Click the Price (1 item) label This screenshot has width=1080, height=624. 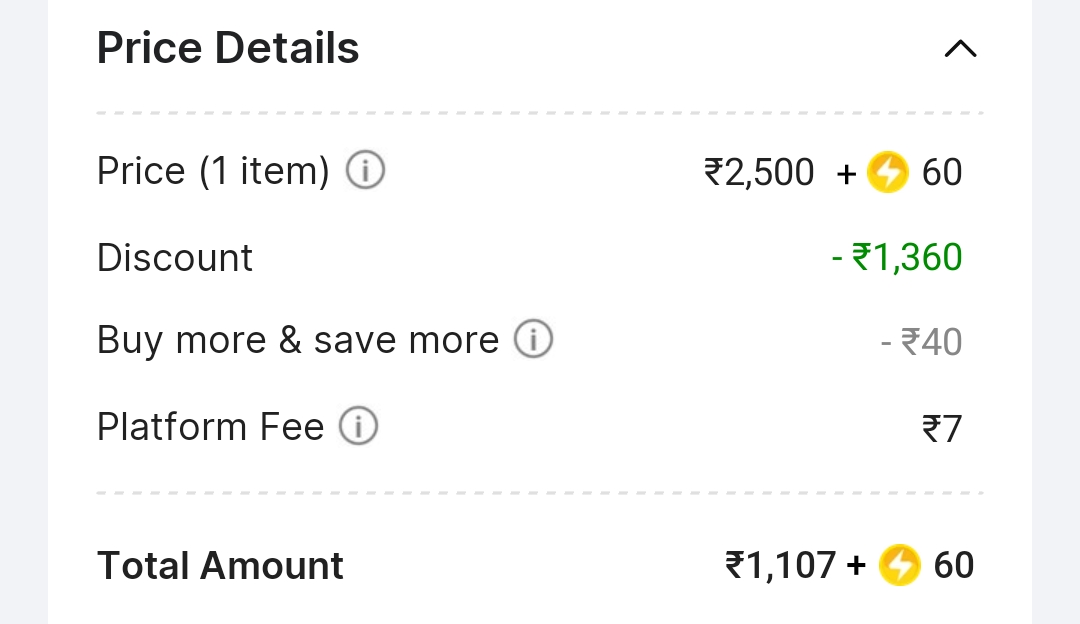[213, 172]
